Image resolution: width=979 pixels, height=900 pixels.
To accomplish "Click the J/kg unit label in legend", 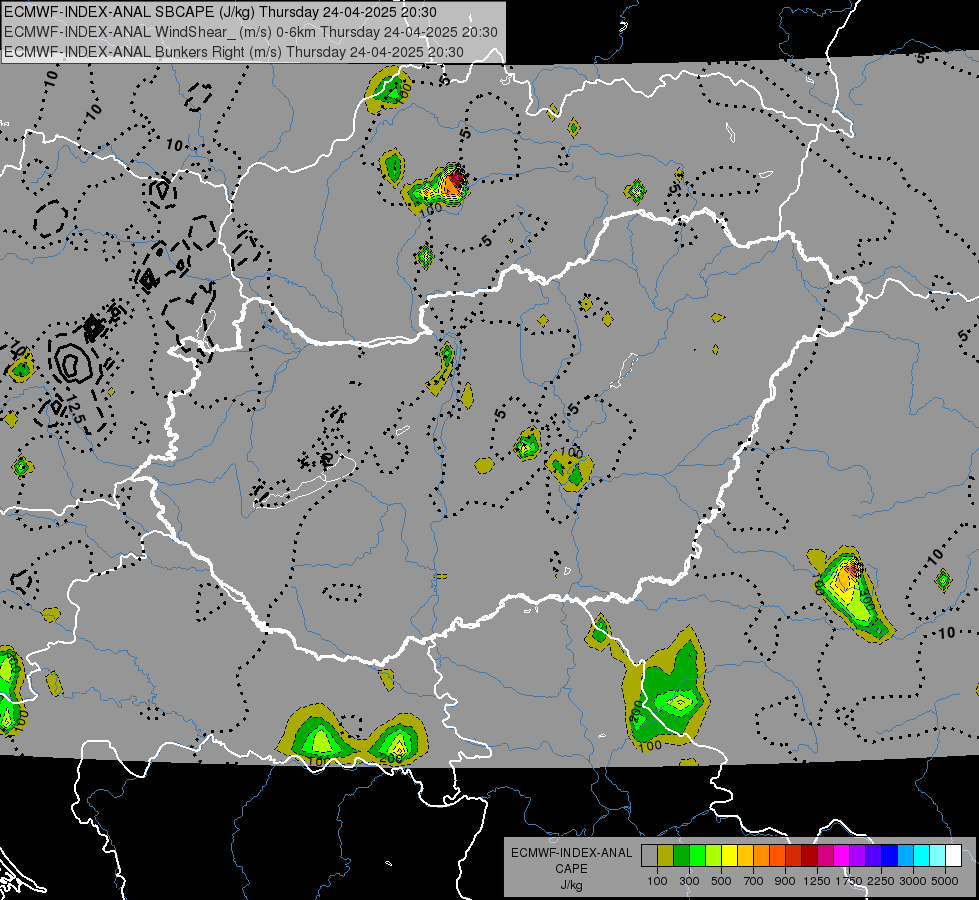I will coord(571,885).
